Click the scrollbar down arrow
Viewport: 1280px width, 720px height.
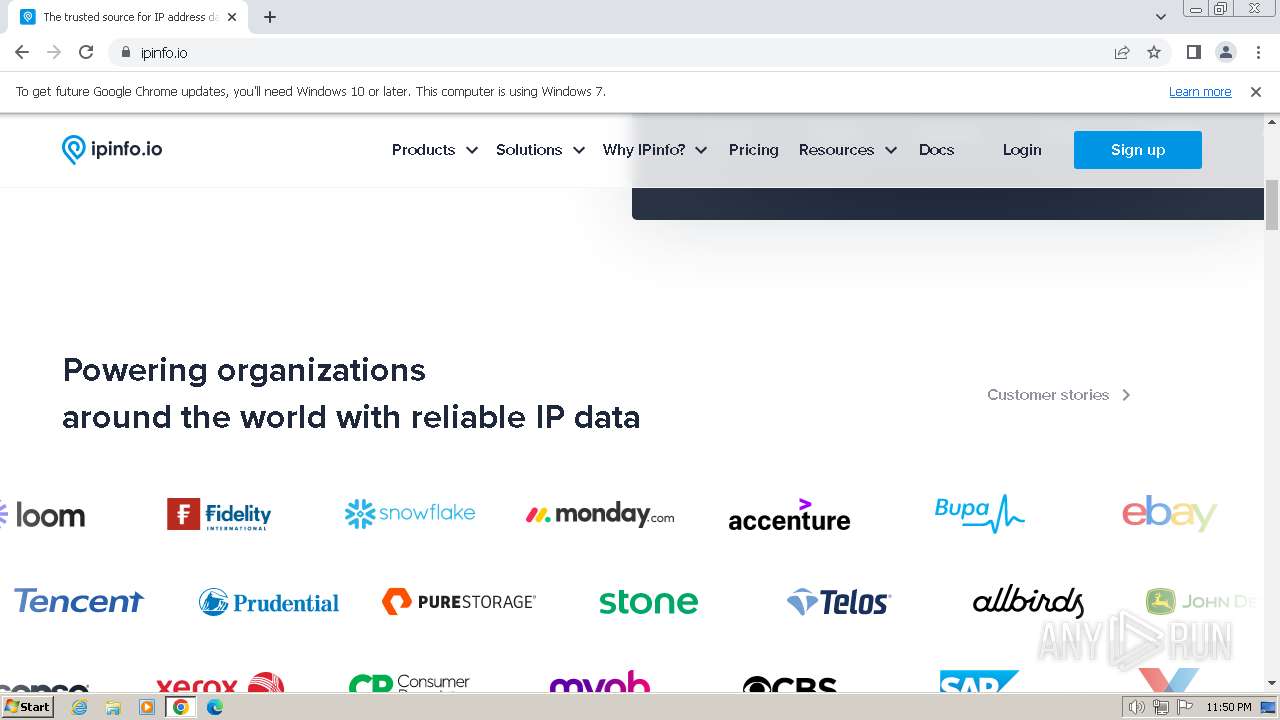click(1272, 684)
